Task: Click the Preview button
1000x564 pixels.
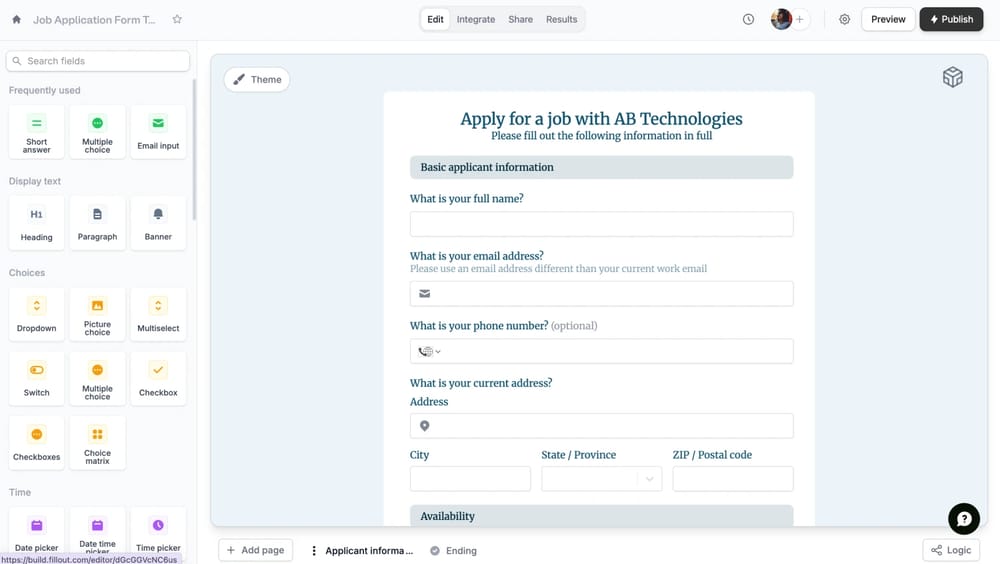Action: click(x=888, y=19)
